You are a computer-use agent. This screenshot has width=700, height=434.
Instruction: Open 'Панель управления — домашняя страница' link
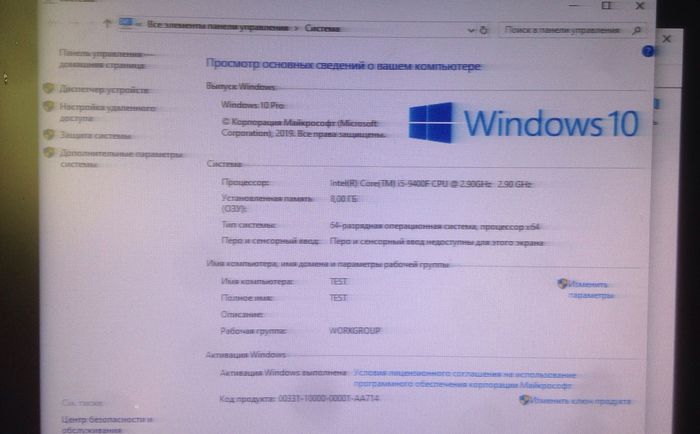104,59
